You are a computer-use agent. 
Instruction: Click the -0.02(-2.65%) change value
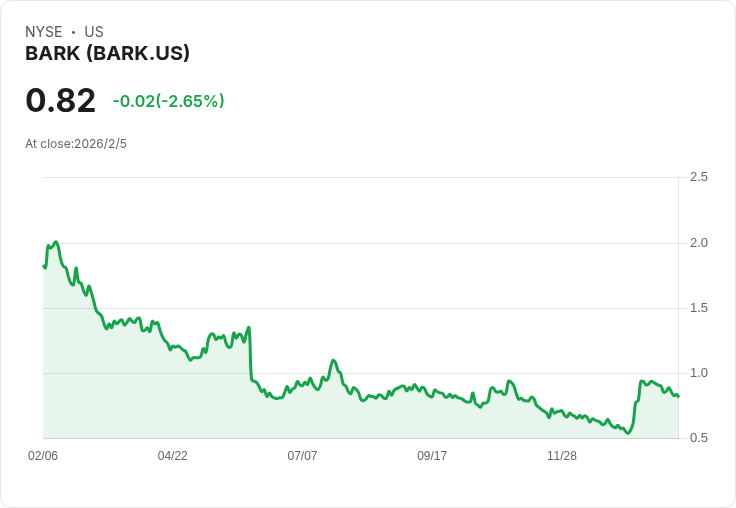168,101
